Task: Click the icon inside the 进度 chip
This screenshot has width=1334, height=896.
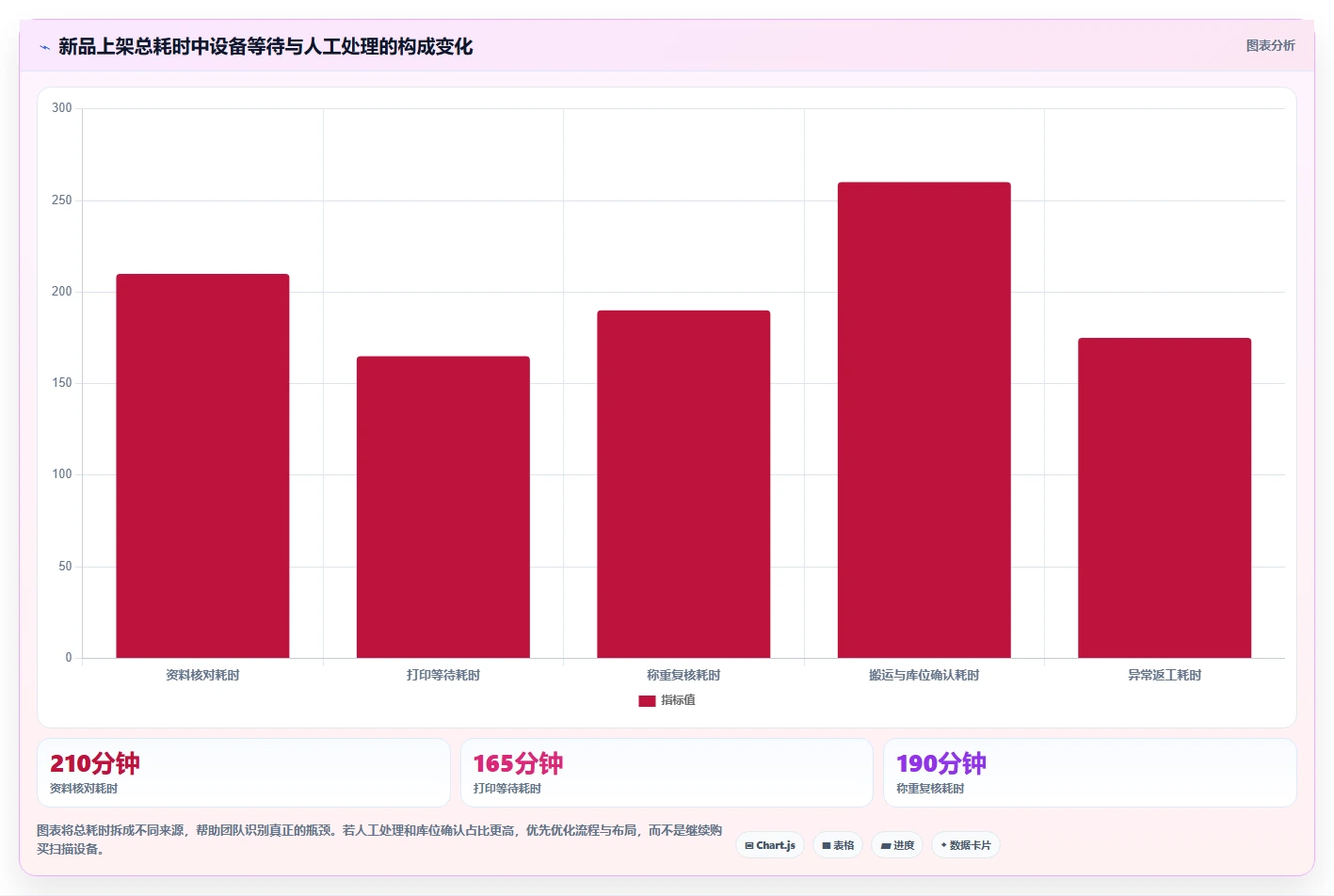Action: pyautogui.click(x=886, y=845)
